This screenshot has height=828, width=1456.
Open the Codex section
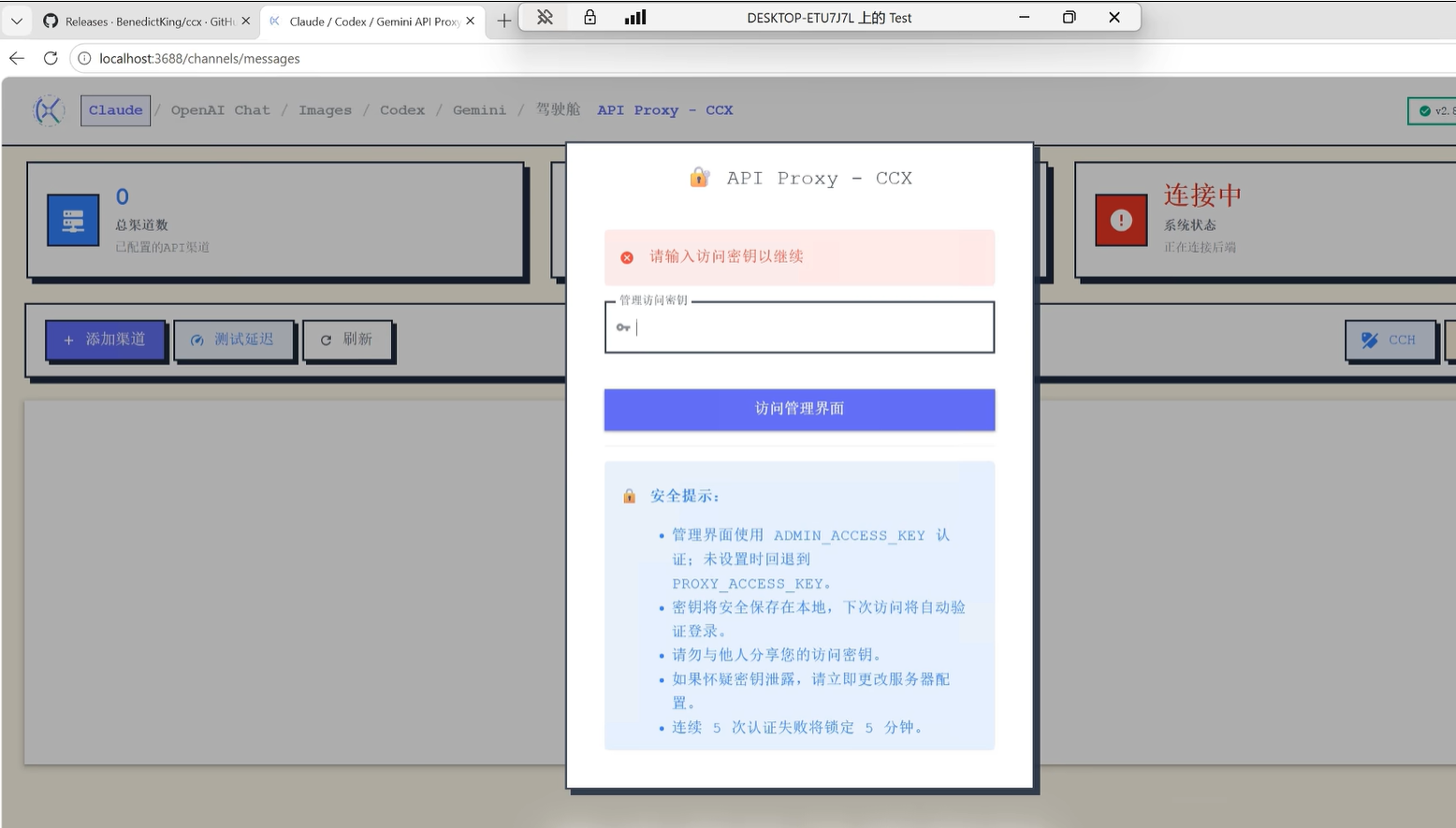pyautogui.click(x=402, y=110)
